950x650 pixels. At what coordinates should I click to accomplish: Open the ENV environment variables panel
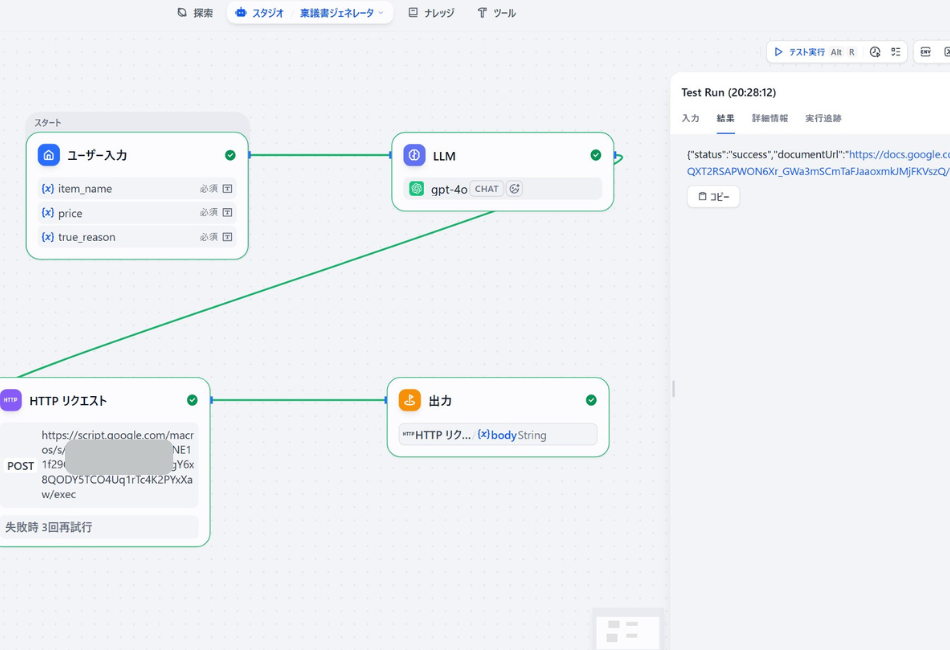pyautogui.click(x=927, y=52)
